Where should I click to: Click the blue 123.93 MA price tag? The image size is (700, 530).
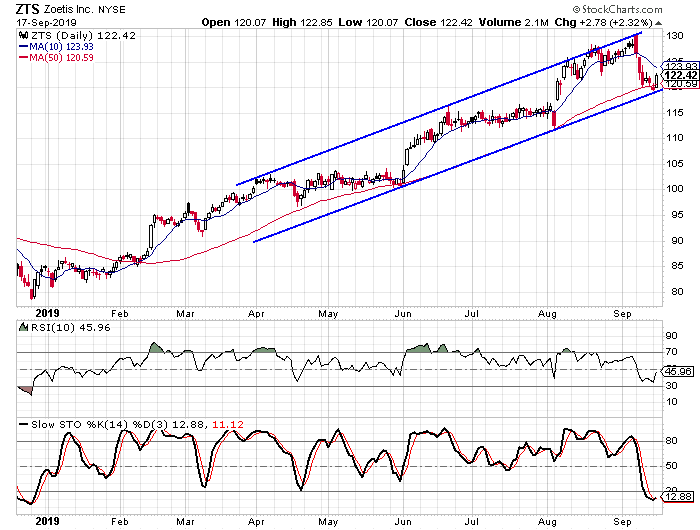[680, 65]
